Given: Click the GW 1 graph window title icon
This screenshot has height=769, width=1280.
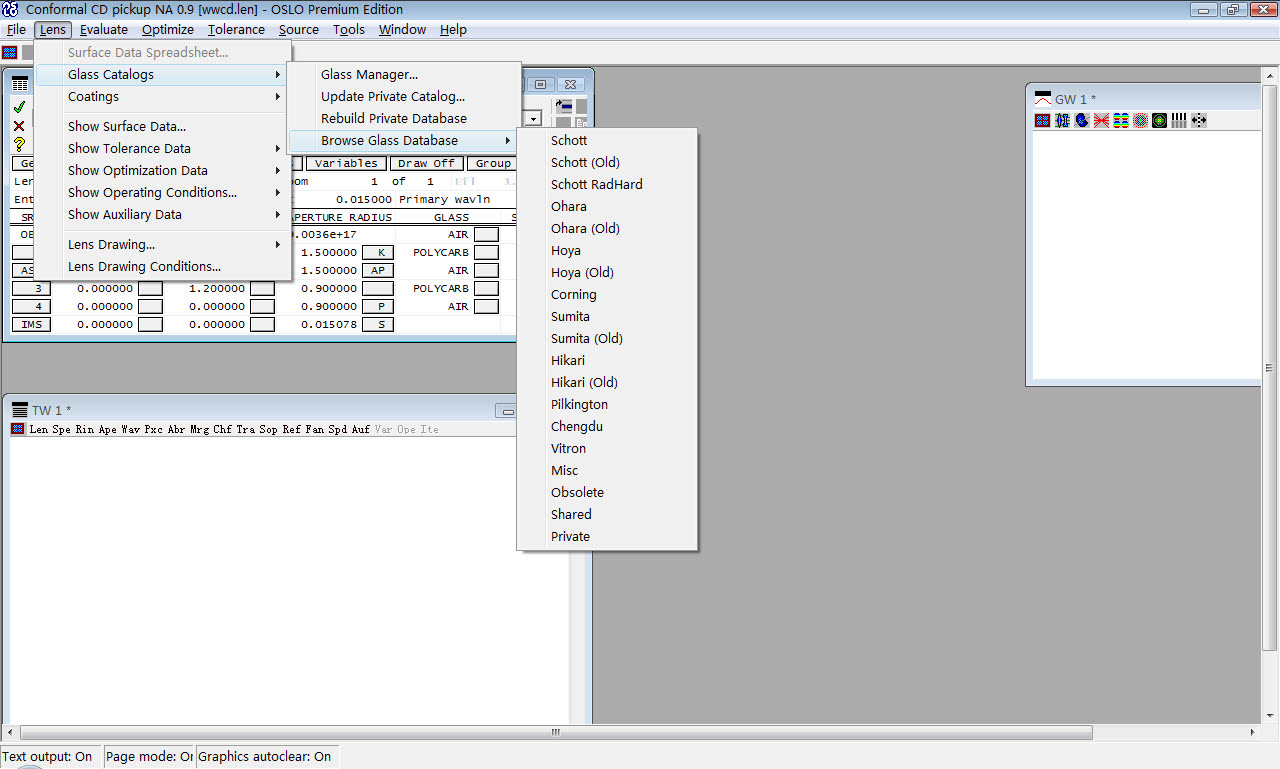Looking at the screenshot, I should coord(1042,99).
